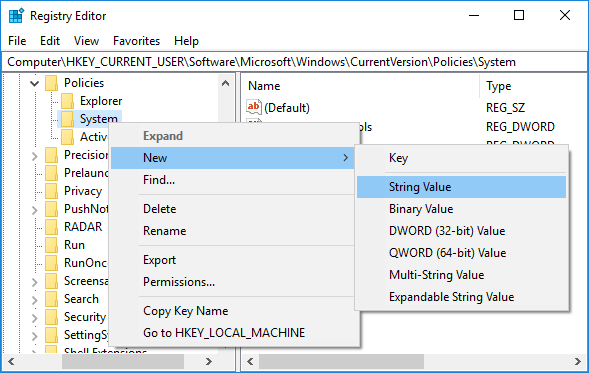The height and width of the screenshot is (373, 589).
Task: Expand the PushNotifications key chevron
Action: (35, 210)
